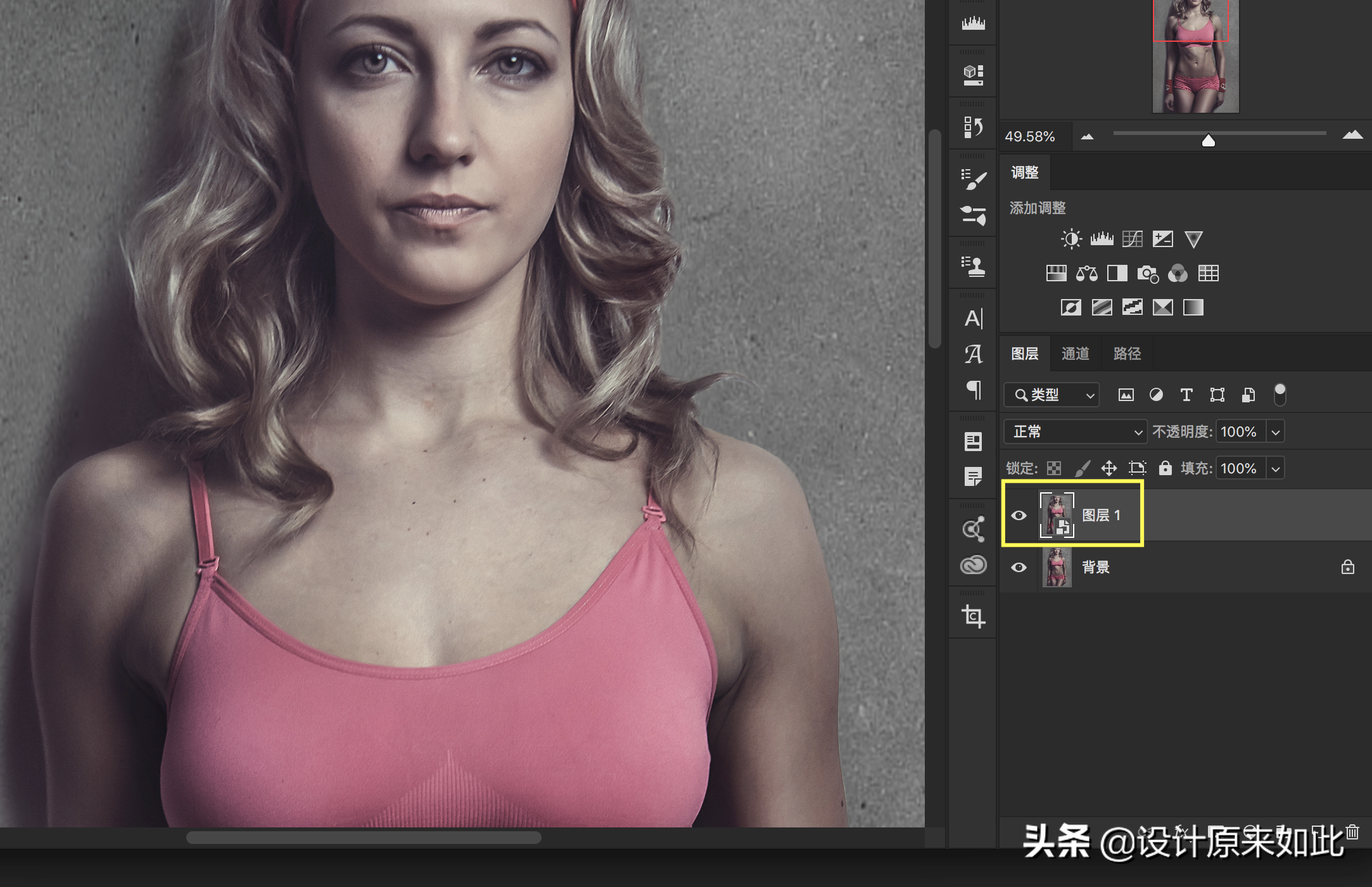
Task: Turn layer filtering switch on or off
Action: [x=1280, y=394]
